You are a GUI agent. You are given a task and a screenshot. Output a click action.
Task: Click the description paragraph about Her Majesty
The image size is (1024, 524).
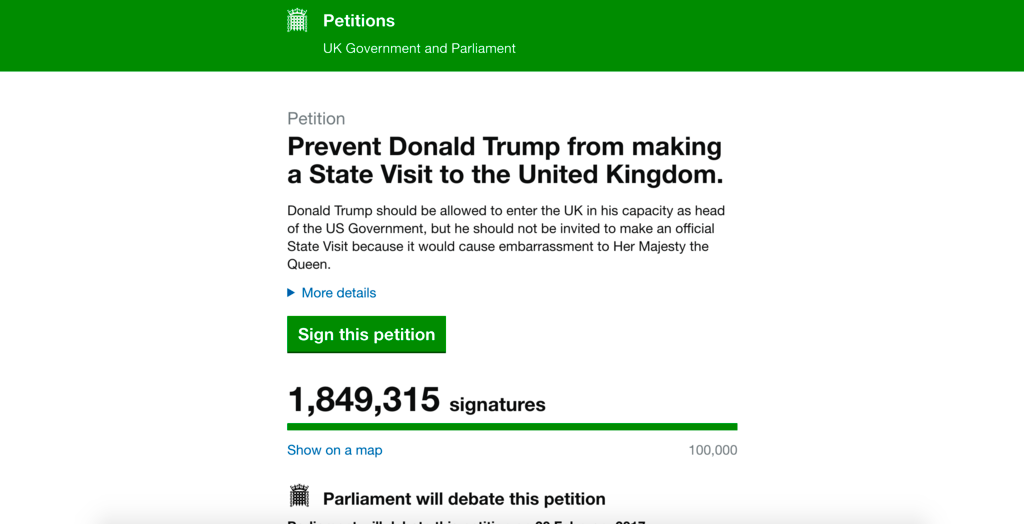(x=506, y=238)
